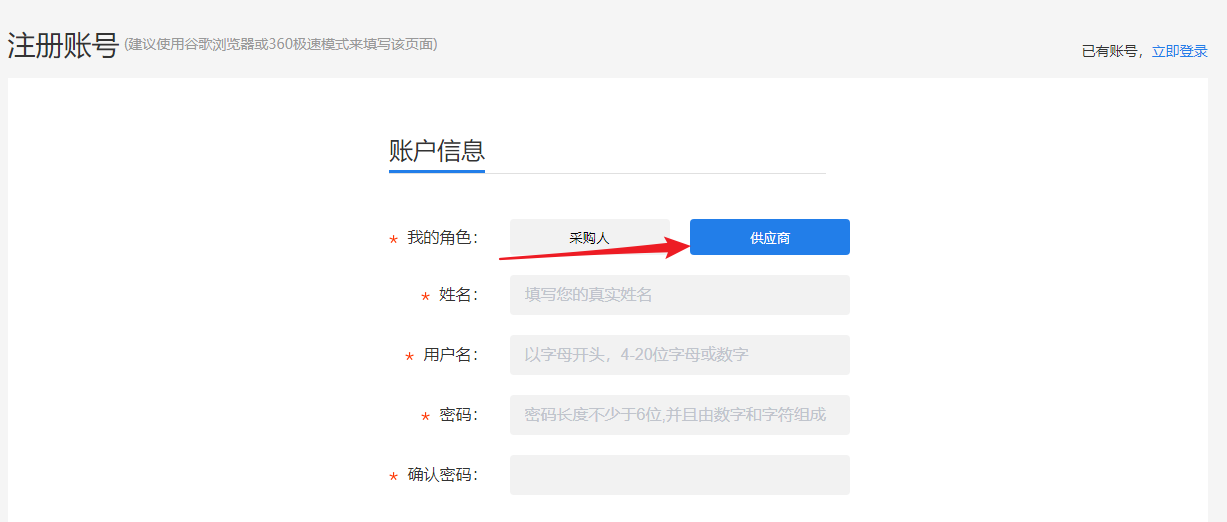This screenshot has height=522, width=1227.
Task: Click the 确认密码 field label
Action: point(441,475)
